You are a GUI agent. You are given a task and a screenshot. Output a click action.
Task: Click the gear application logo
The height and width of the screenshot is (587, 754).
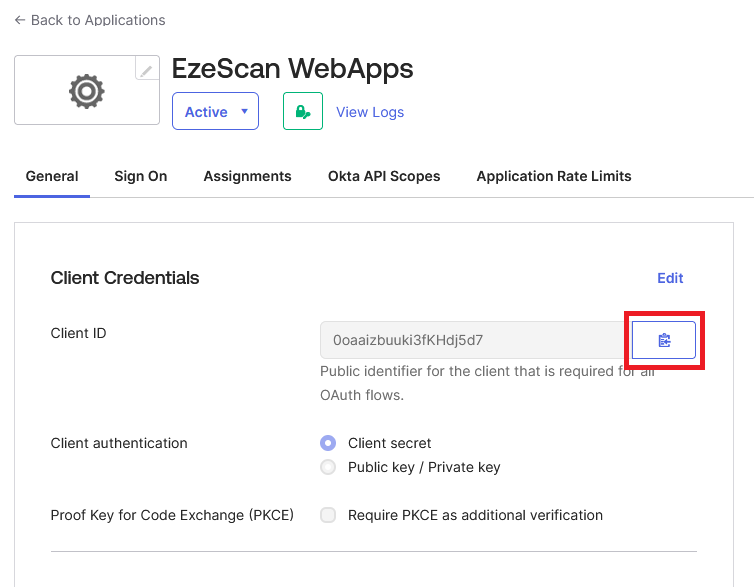point(86,91)
